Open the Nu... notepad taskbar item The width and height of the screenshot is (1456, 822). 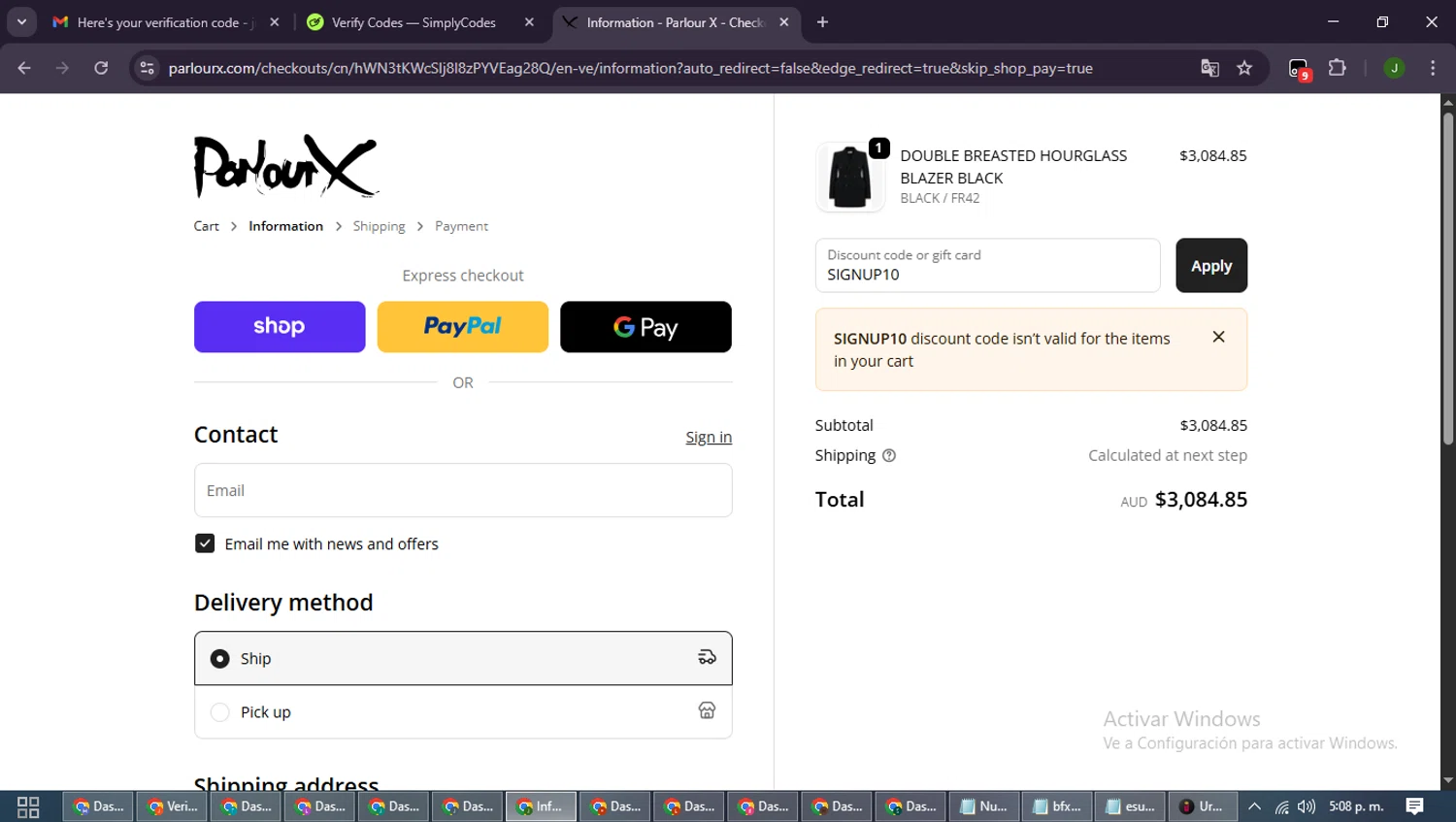click(983, 806)
